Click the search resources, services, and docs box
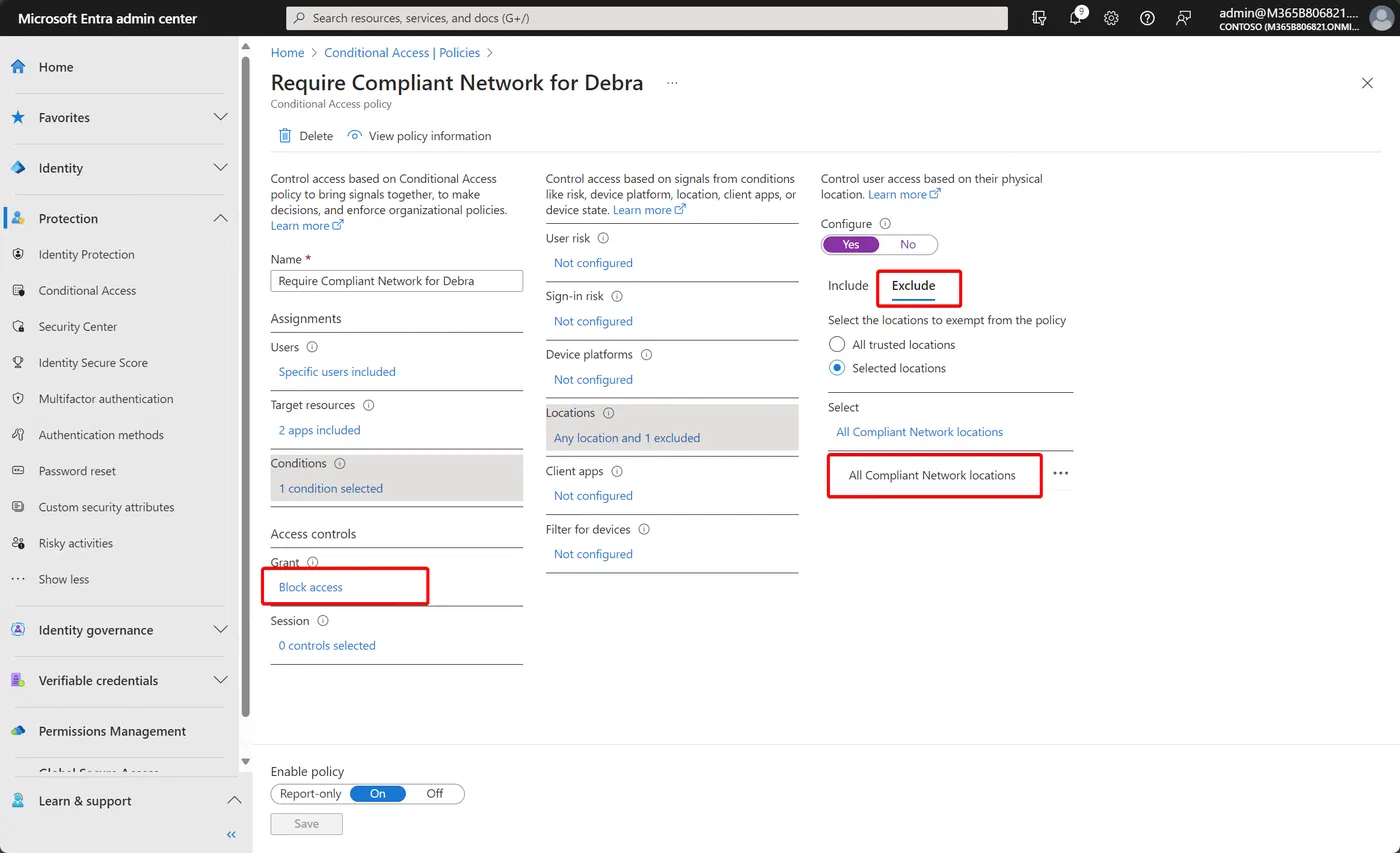Image resolution: width=1400 pixels, height=853 pixels. 647,18
